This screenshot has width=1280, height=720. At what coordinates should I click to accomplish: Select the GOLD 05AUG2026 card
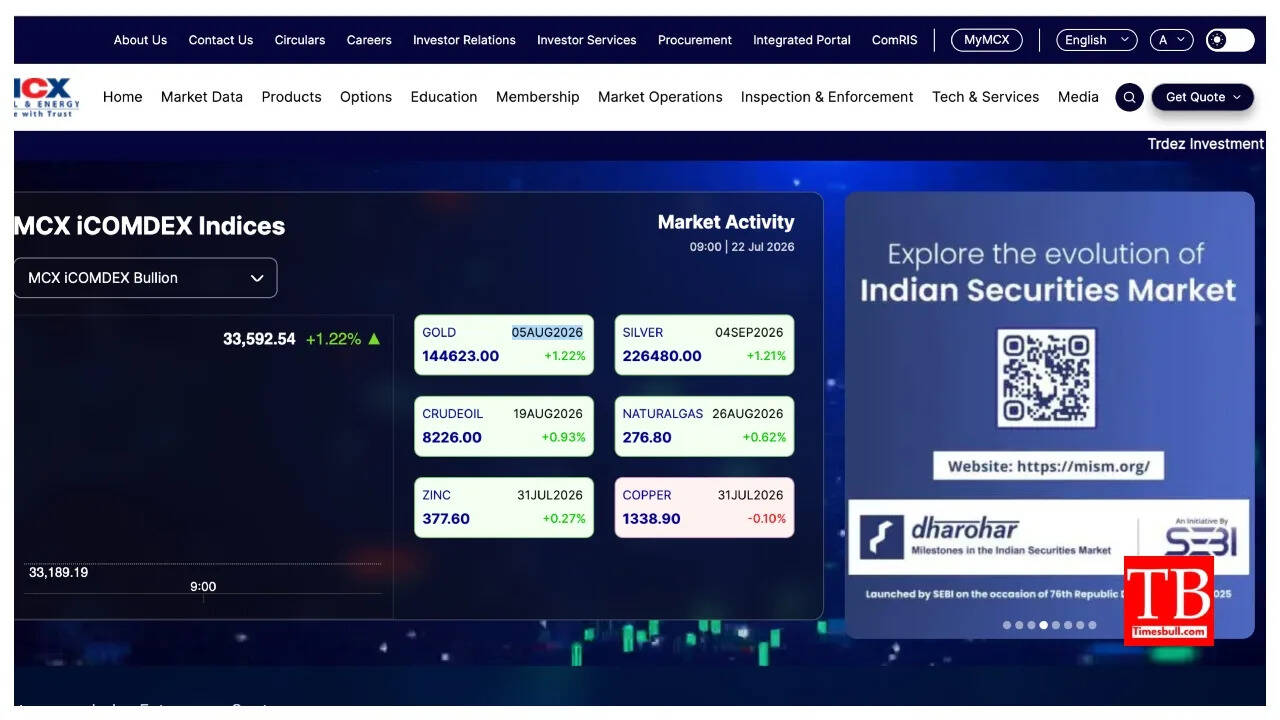(x=504, y=345)
